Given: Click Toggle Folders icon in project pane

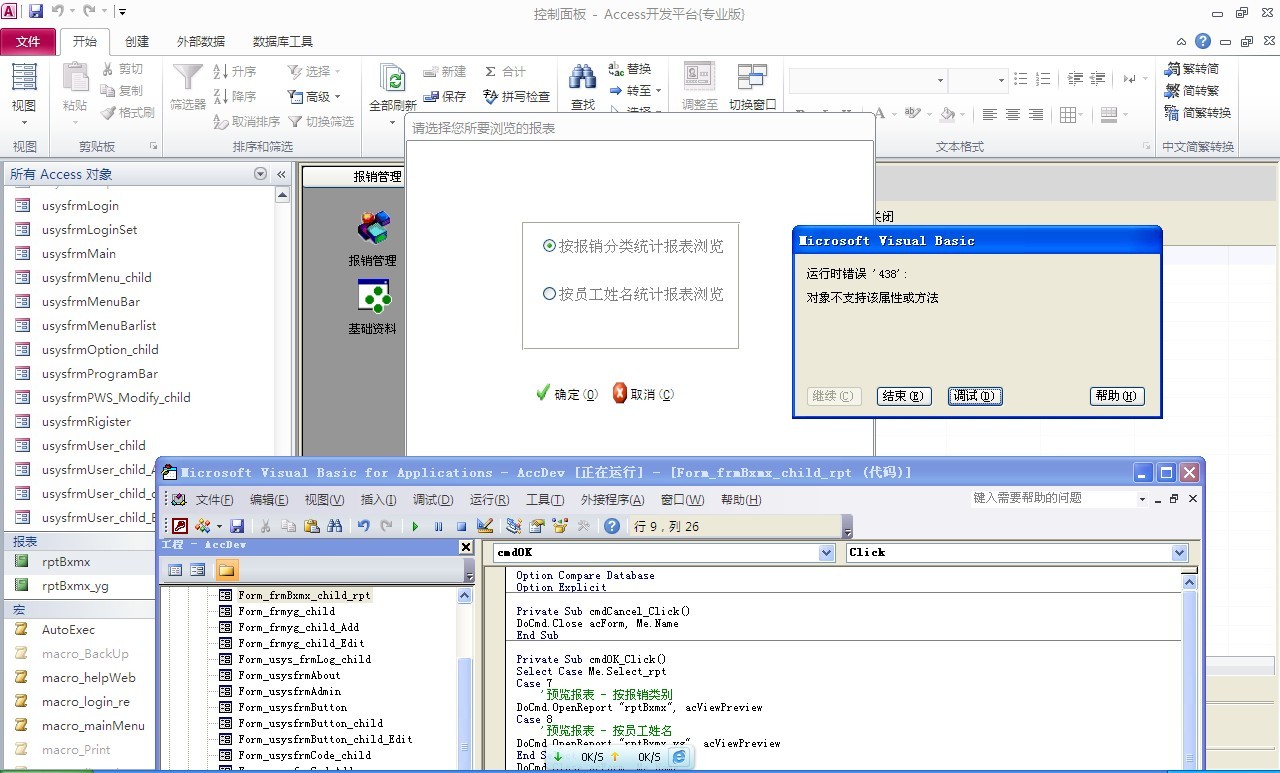Looking at the screenshot, I should pos(226,570).
